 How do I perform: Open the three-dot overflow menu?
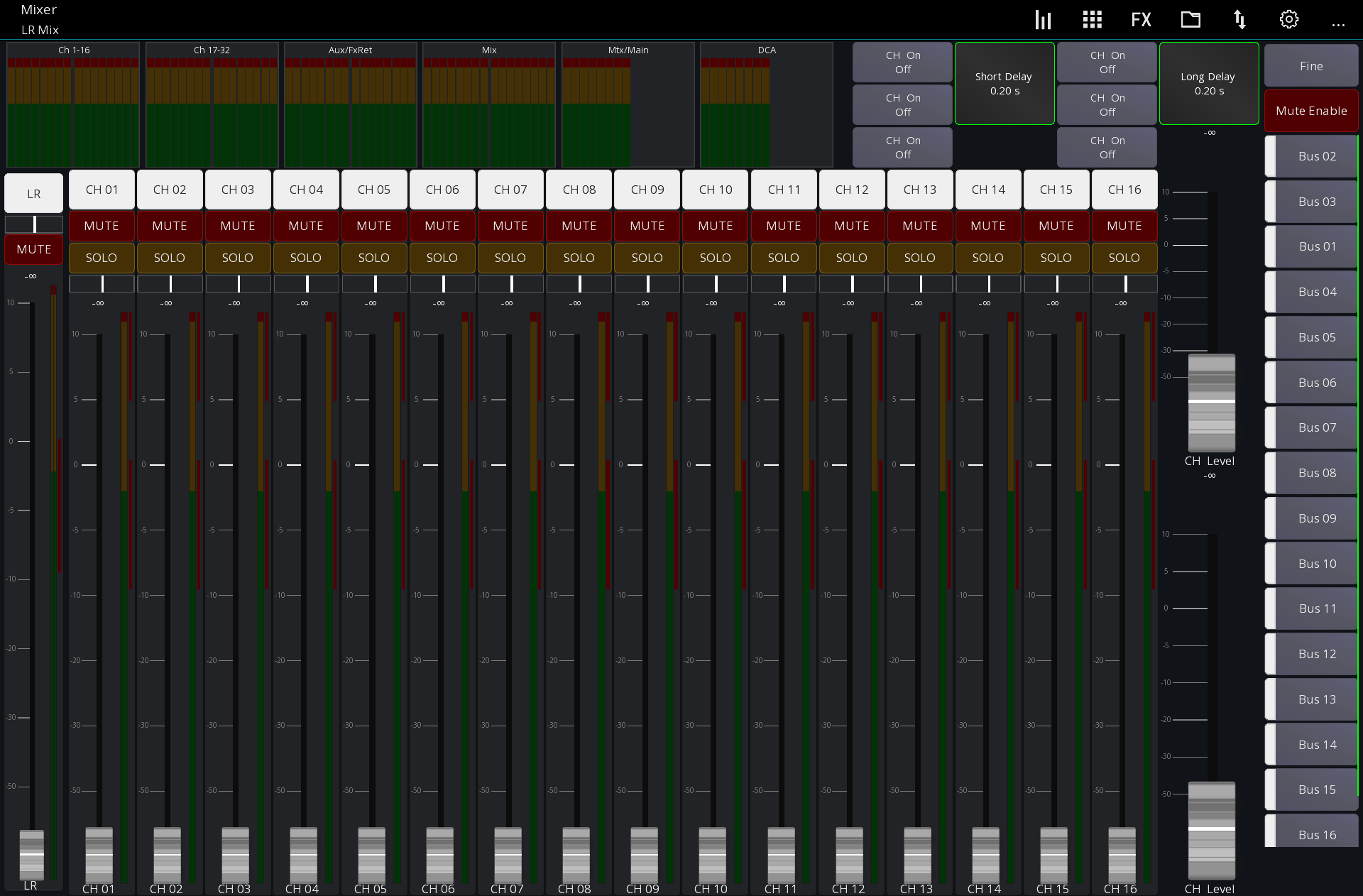[x=1338, y=25]
